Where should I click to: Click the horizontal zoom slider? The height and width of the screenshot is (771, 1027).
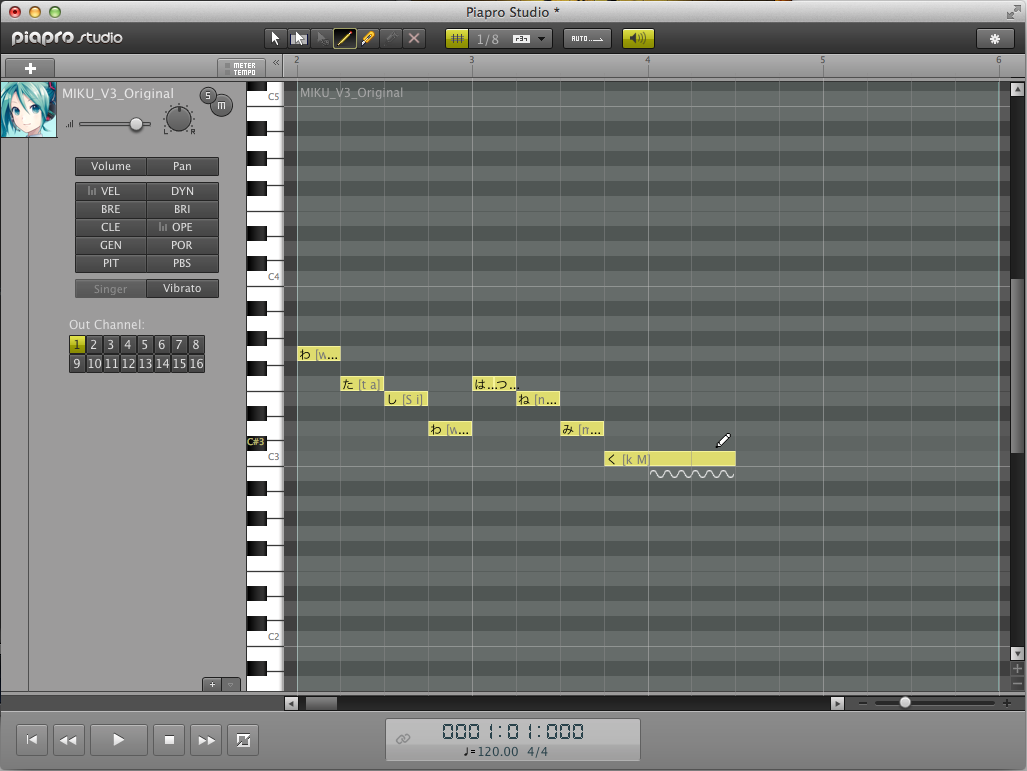click(905, 703)
